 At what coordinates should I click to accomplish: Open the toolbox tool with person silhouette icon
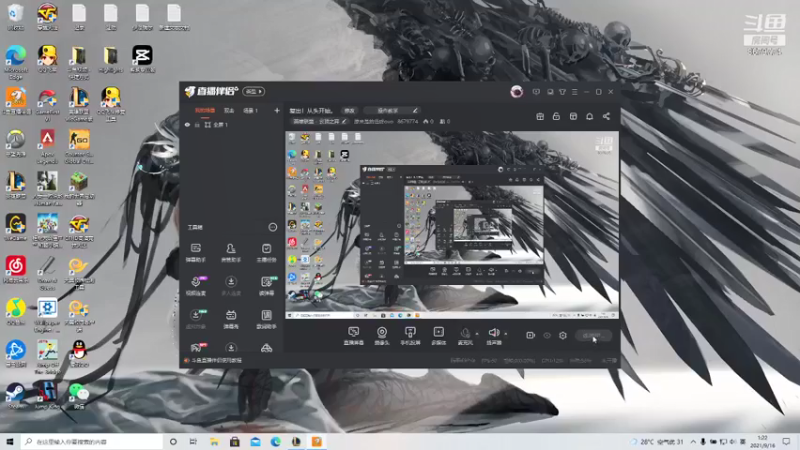[x=231, y=253]
